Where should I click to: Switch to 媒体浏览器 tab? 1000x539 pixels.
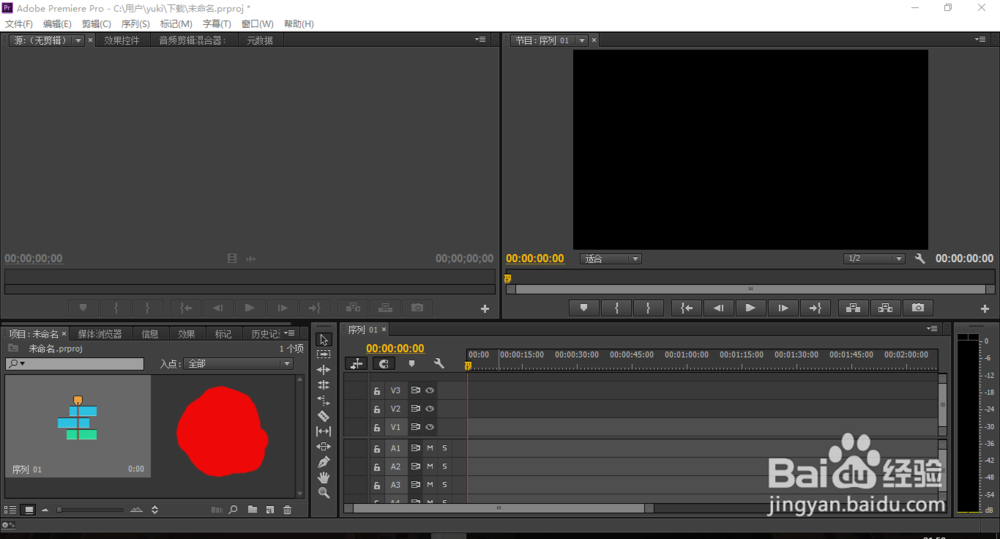click(x=99, y=334)
